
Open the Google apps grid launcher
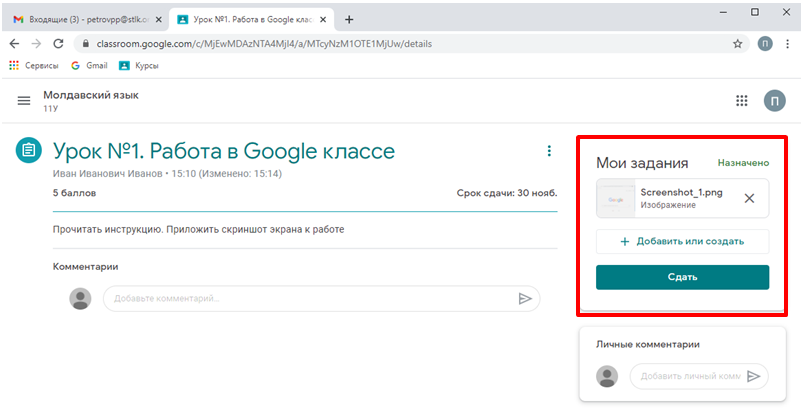point(741,100)
